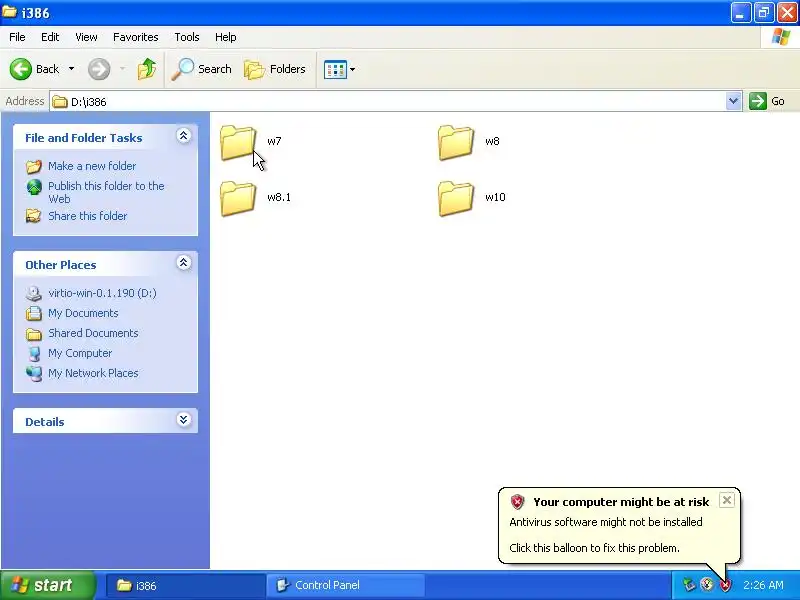Open My Documents from Other Places
The image size is (800, 600).
tap(83, 313)
